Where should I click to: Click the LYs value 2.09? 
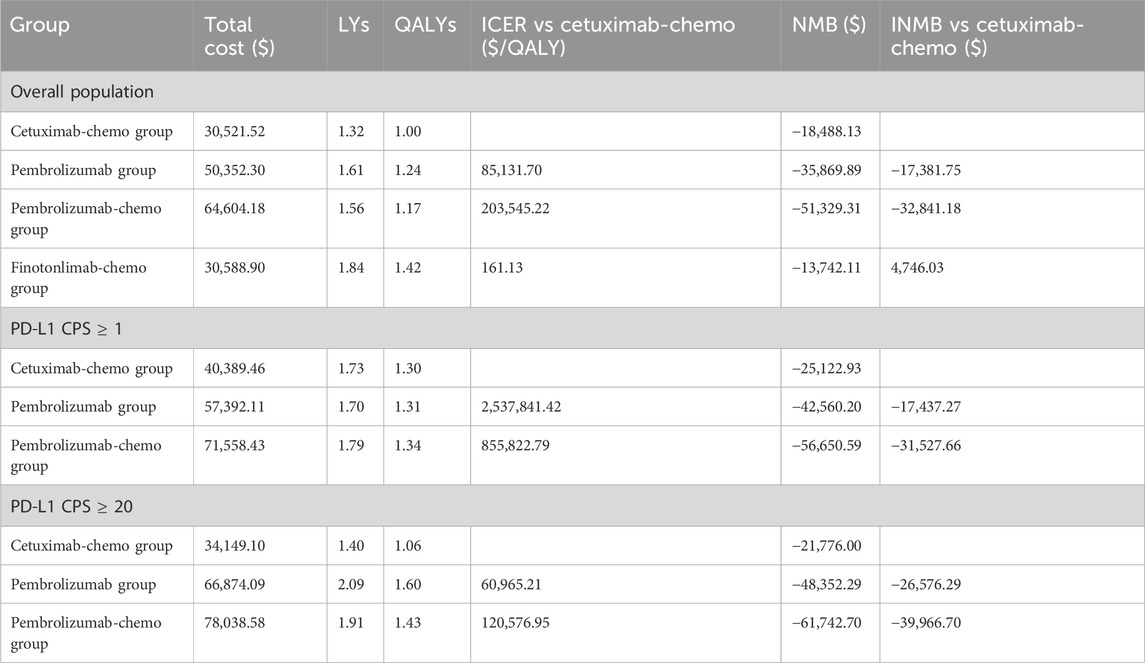click(x=347, y=585)
